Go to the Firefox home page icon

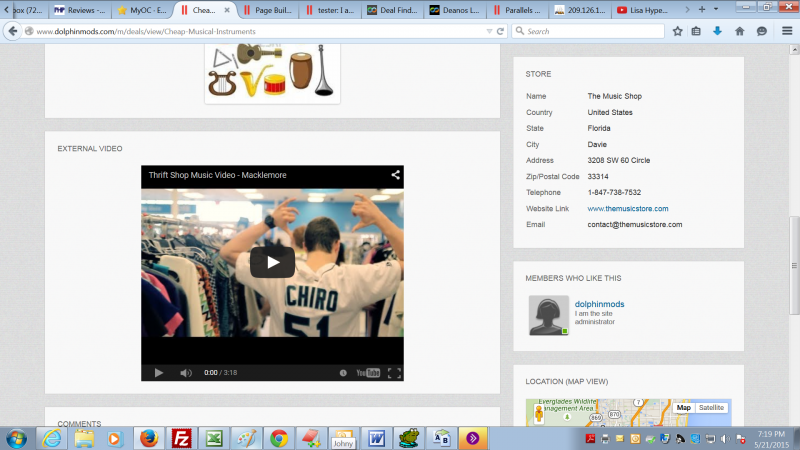(x=739, y=31)
